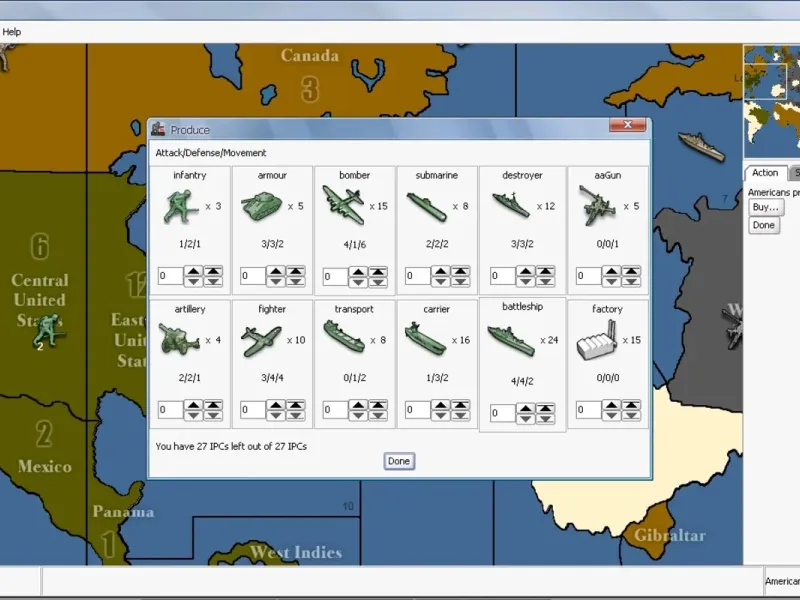
Task: Click the destroyer ship unit icon
Action: pyautogui.click(x=511, y=205)
